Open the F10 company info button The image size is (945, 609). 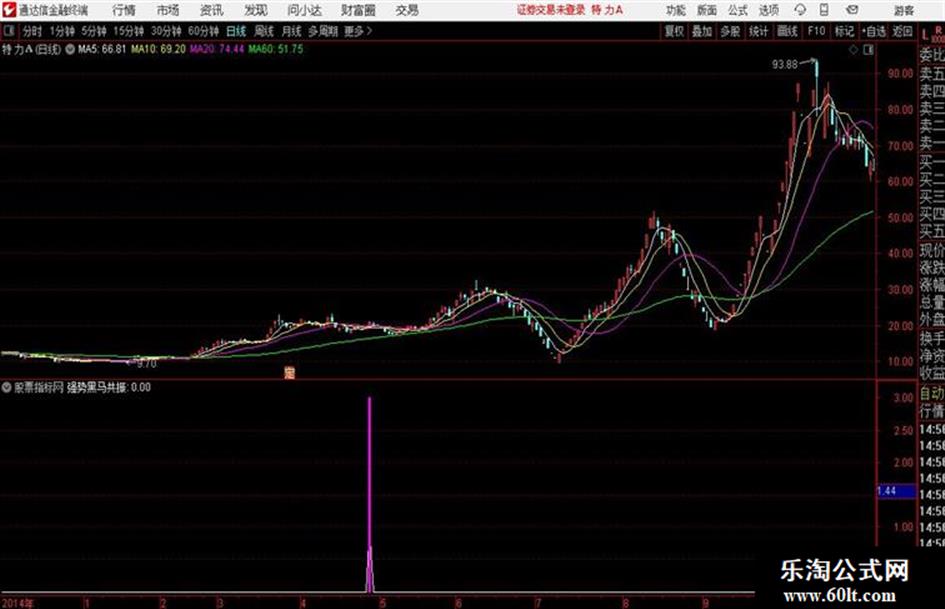coord(816,31)
